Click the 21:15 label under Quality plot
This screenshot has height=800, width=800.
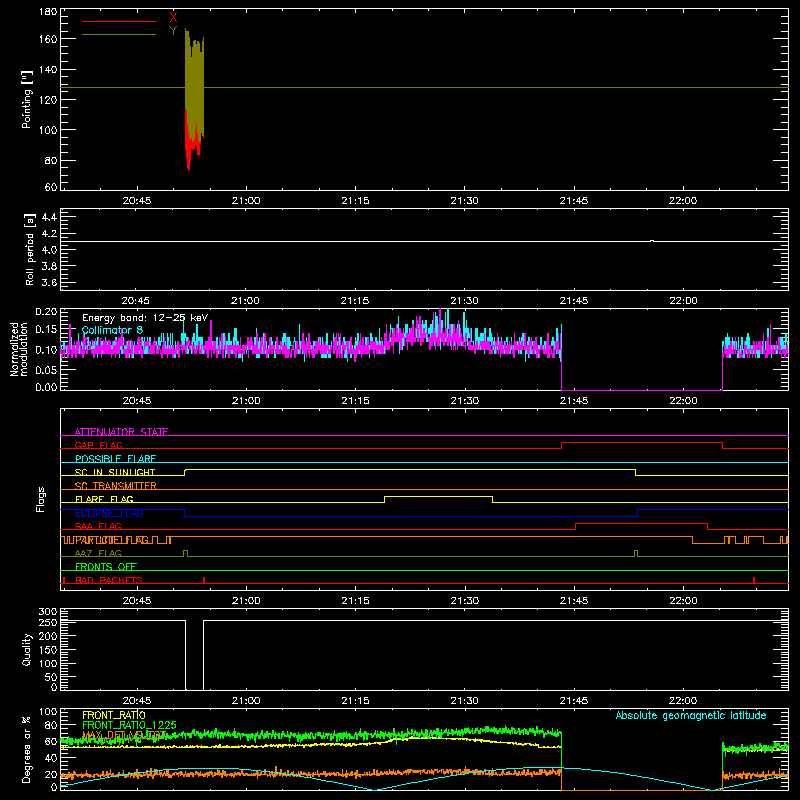pyautogui.click(x=355, y=701)
